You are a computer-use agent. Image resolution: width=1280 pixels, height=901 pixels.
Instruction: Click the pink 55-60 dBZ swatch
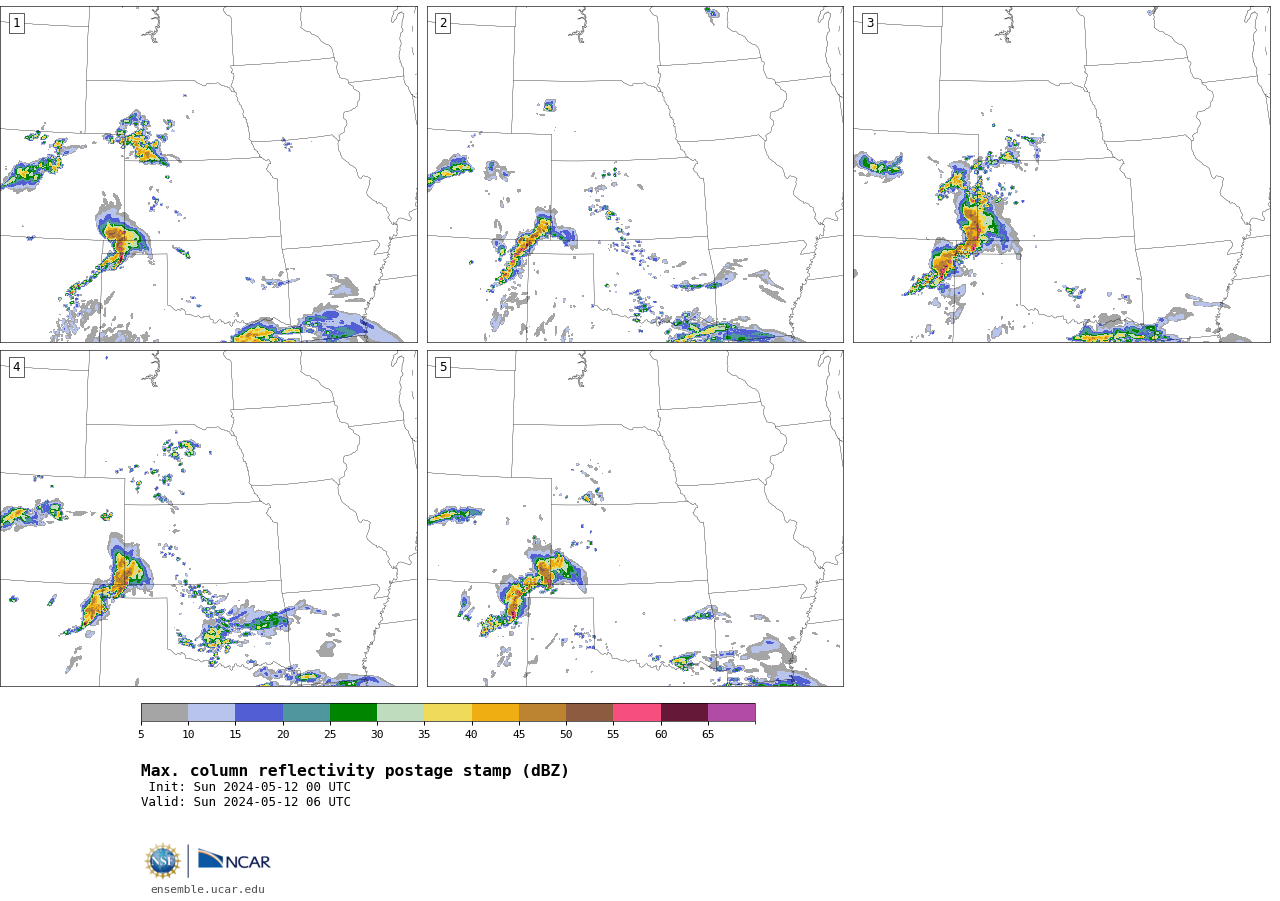point(637,713)
